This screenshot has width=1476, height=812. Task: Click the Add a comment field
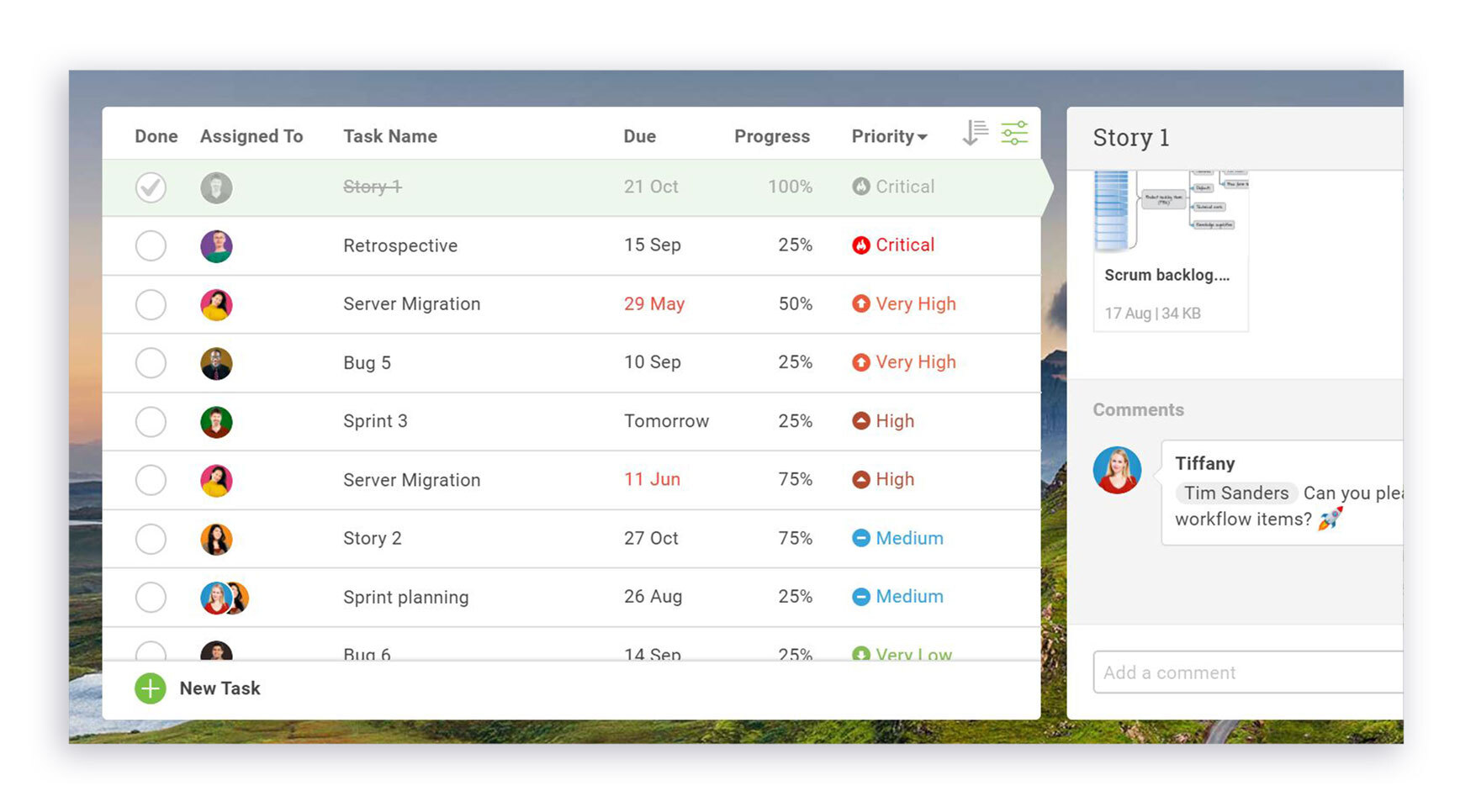pyautogui.click(x=1248, y=672)
